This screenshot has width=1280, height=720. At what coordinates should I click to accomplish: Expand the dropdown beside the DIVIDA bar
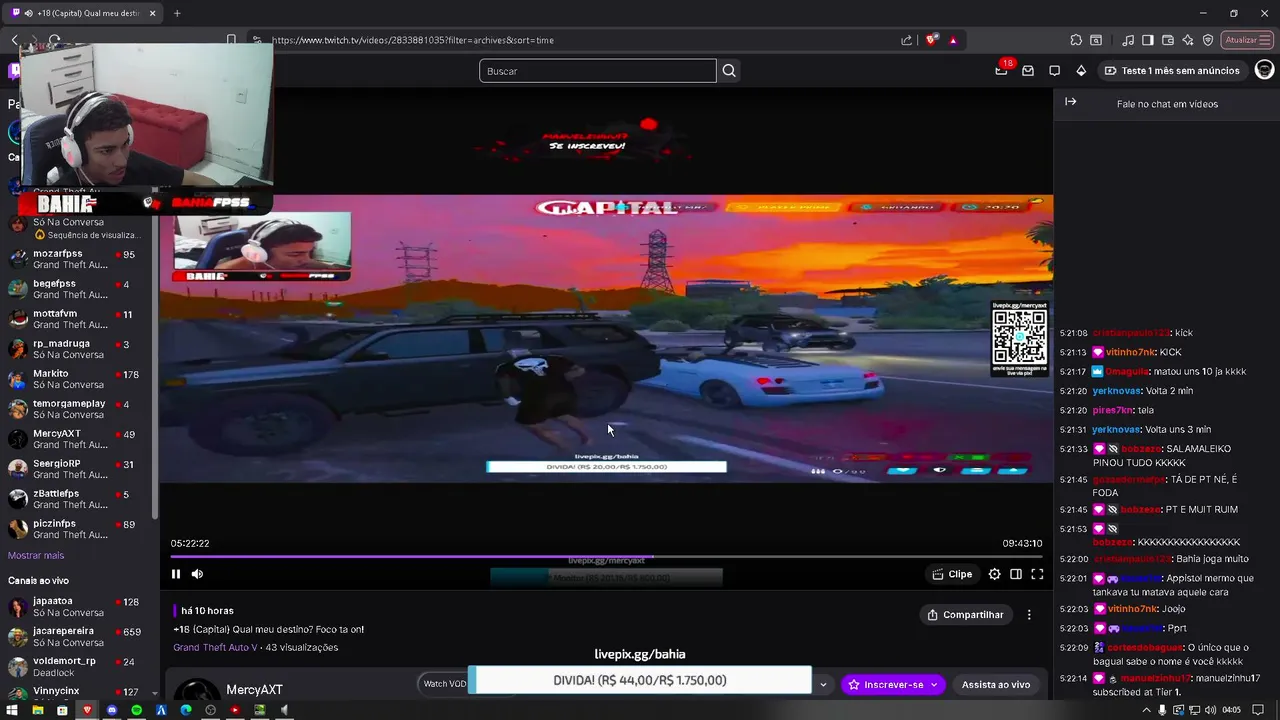(823, 685)
